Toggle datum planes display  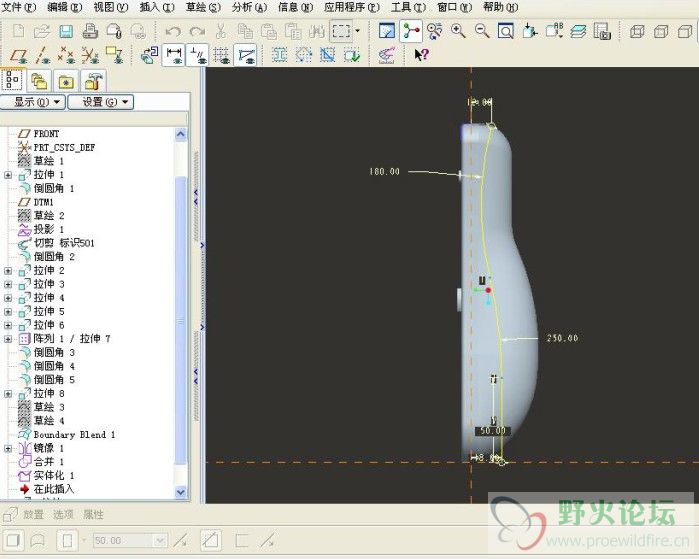pos(18,55)
